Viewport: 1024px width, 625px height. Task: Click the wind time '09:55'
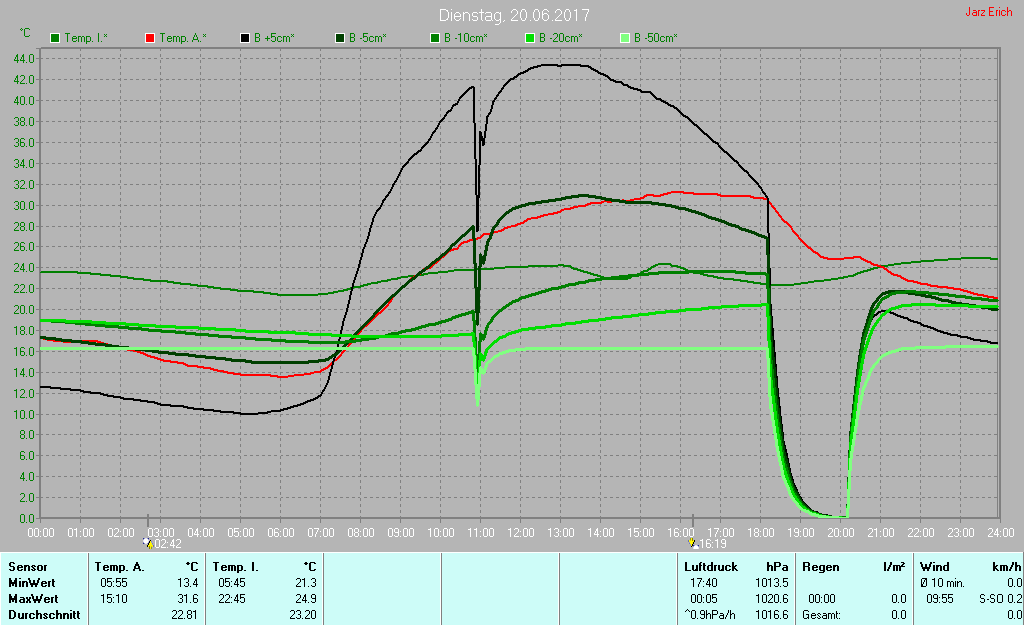click(x=940, y=598)
